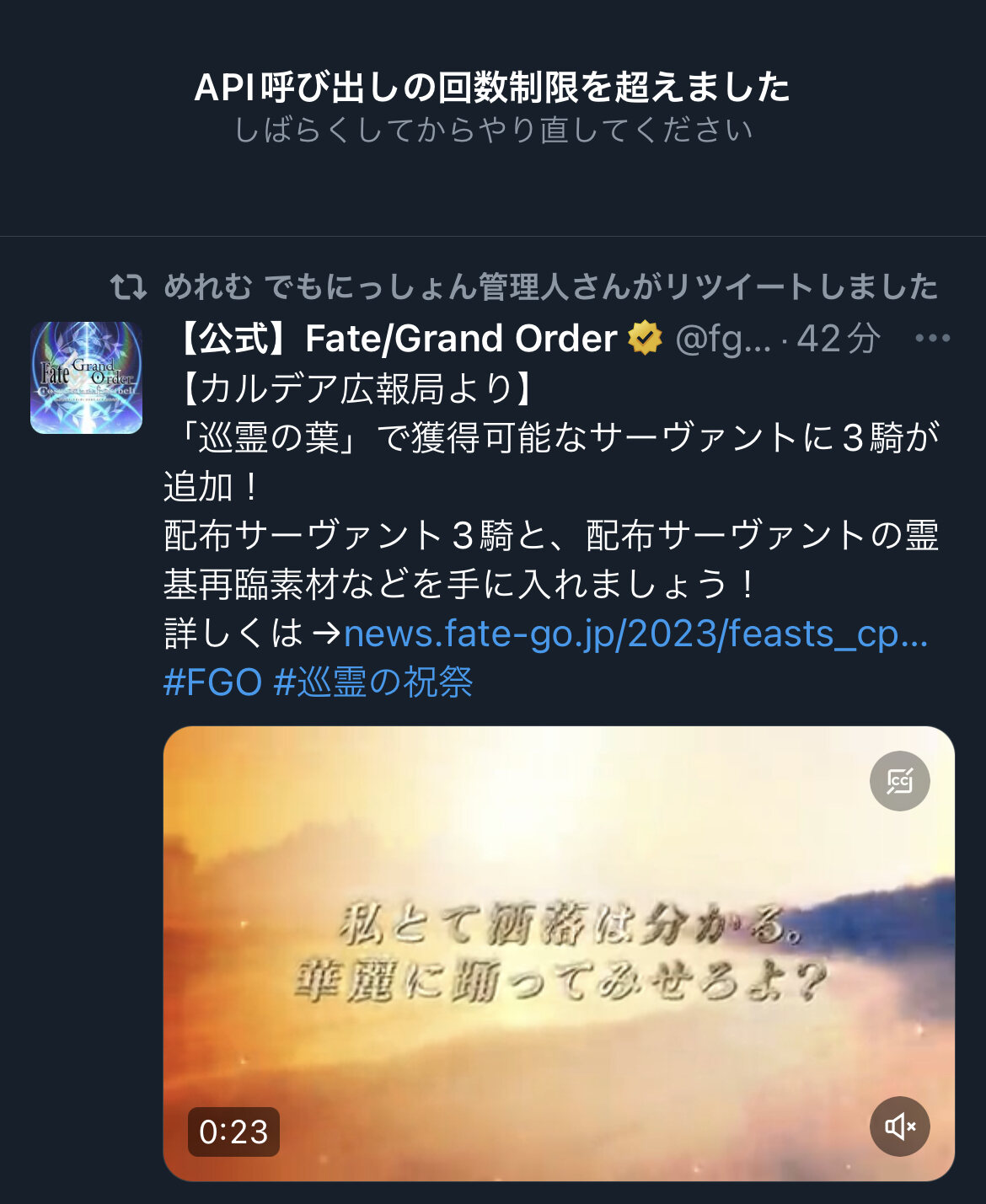986x1204 pixels.
Task: Toggle closed captions on the video
Action: (x=899, y=781)
